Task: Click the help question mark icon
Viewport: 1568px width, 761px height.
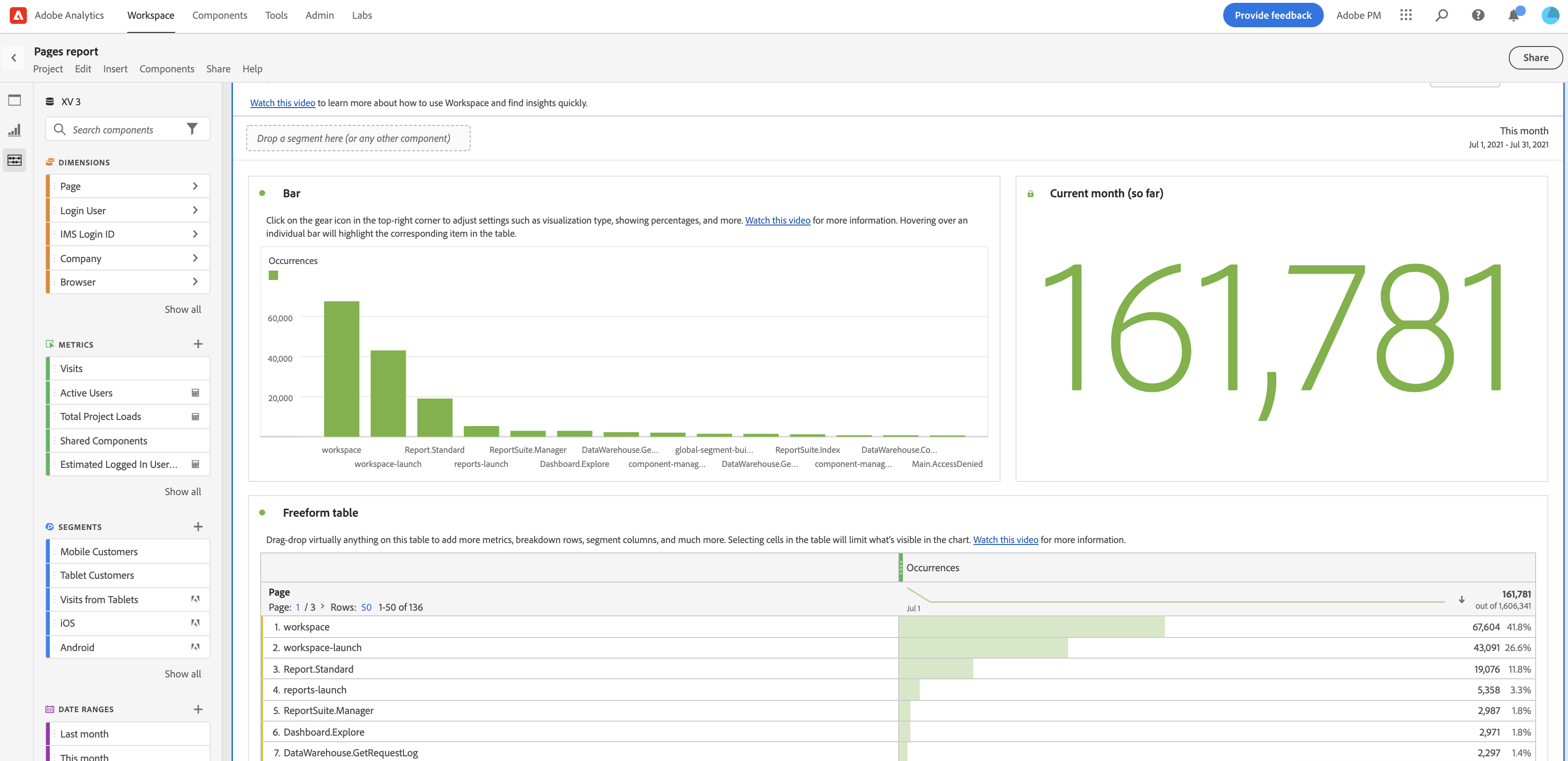Action: pos(1478,15)
